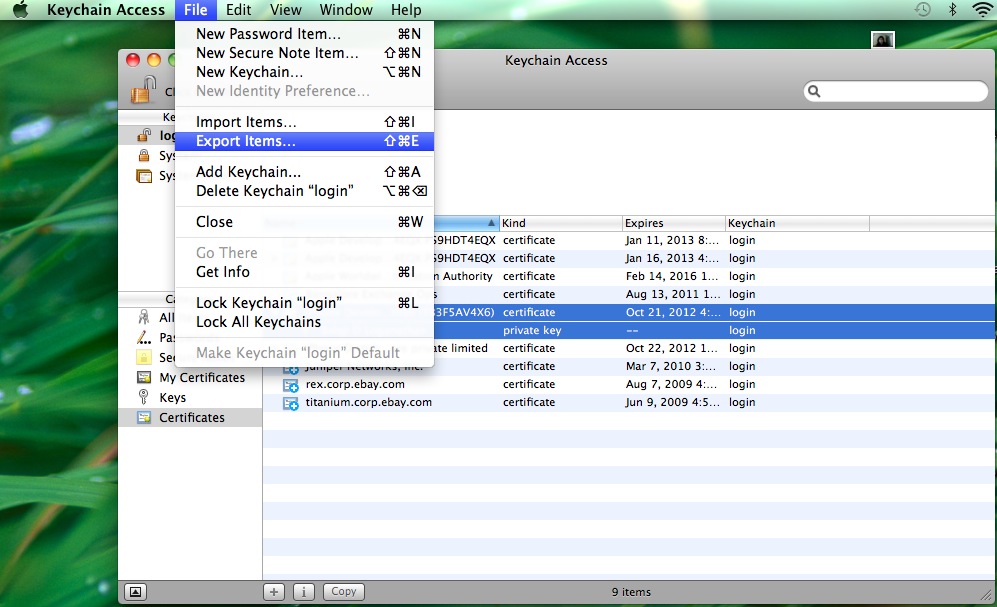The width and height of the screenshot is (997, 607).
Task: Click the "titanium.corp.ebay.com" name
Action: tap(369, 402)
